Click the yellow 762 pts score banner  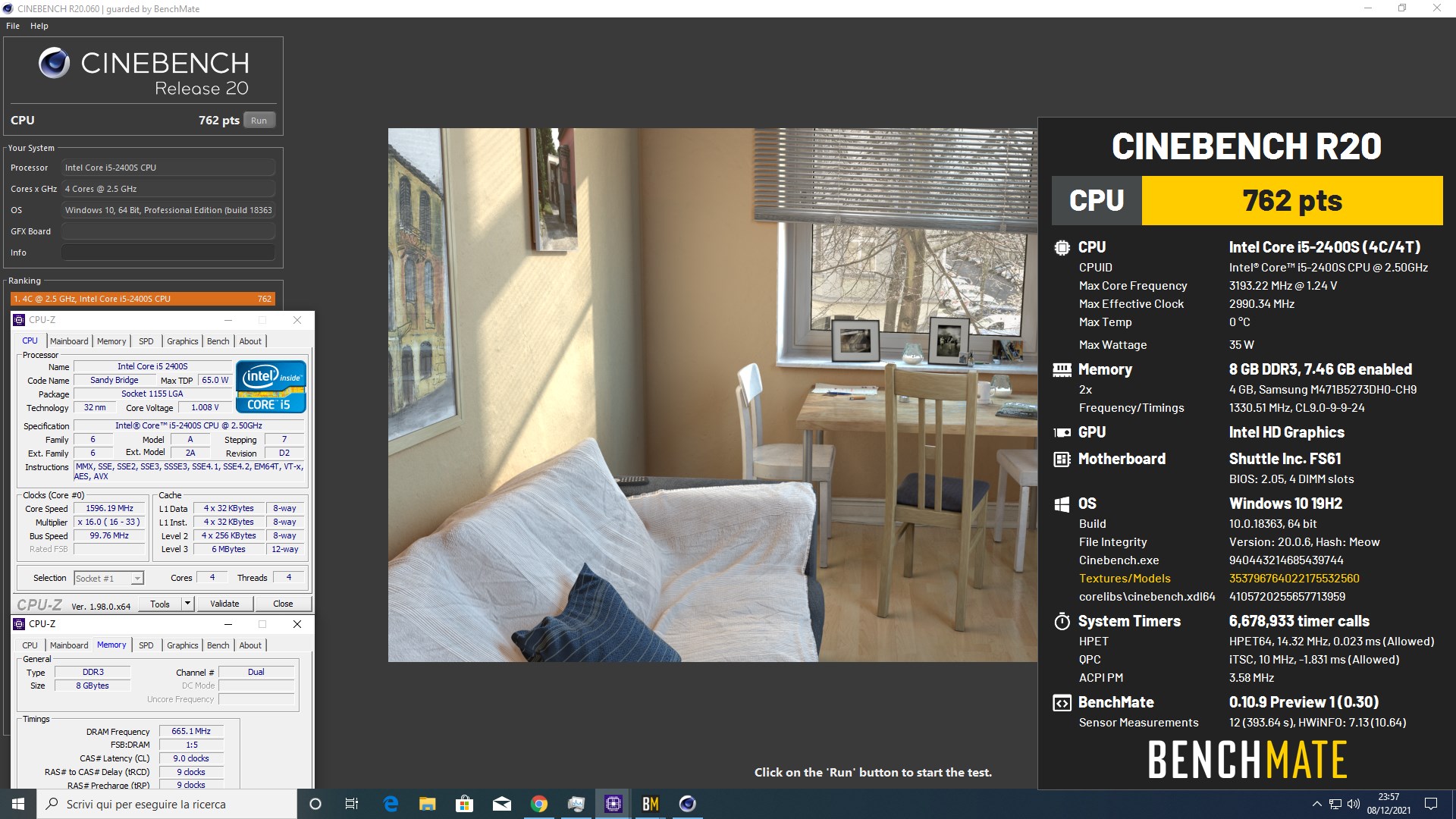point(1291,201)
